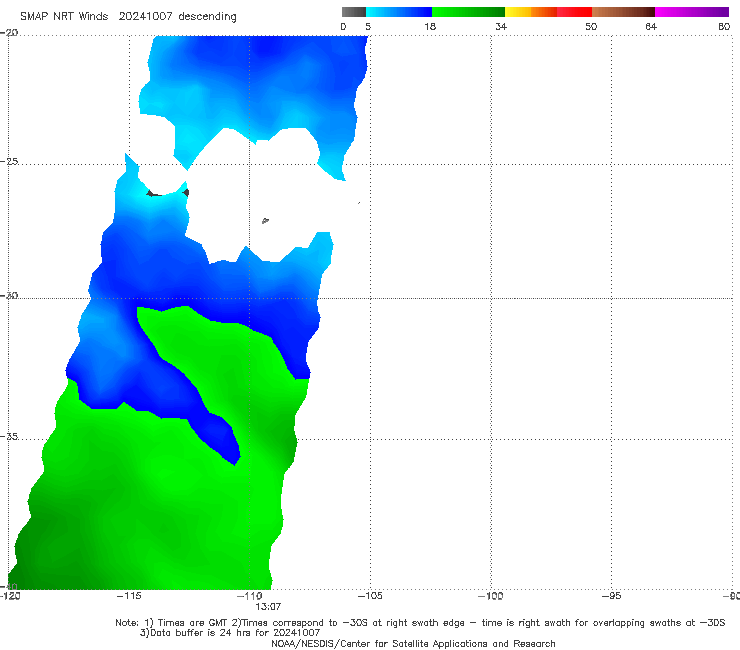Click the magenta-purple segment of the color bar
This screenshot has width=740, height=650.
692,12
